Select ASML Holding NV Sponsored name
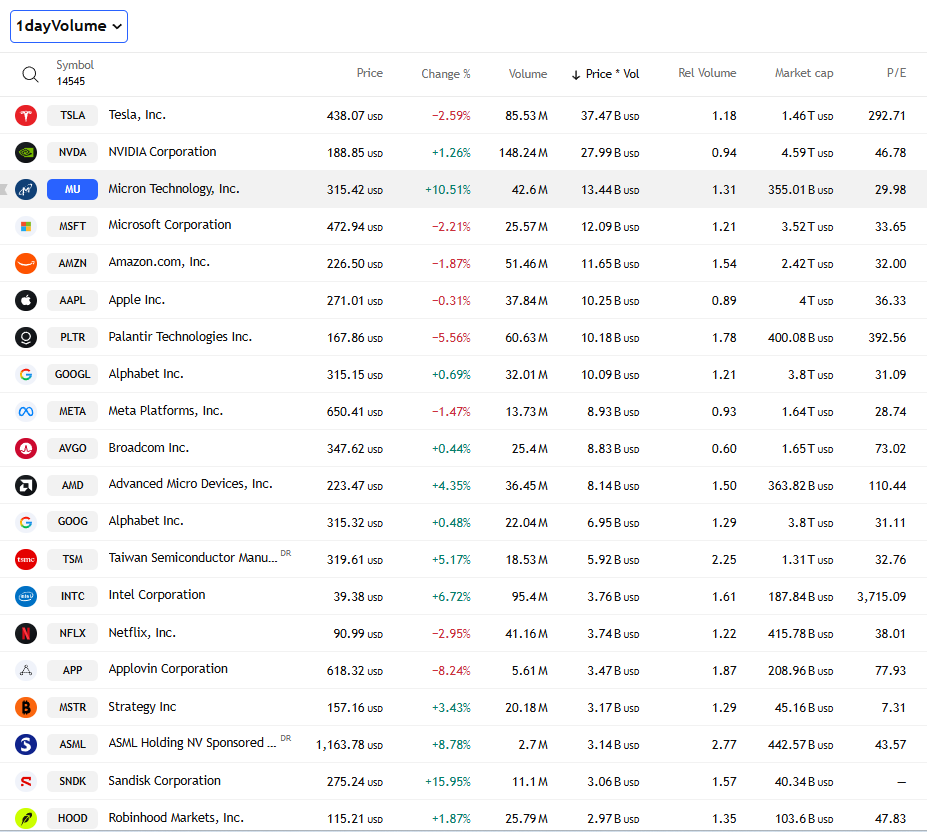Image resolution: width=927 pixels, height=832 pixels. point(192,743)
